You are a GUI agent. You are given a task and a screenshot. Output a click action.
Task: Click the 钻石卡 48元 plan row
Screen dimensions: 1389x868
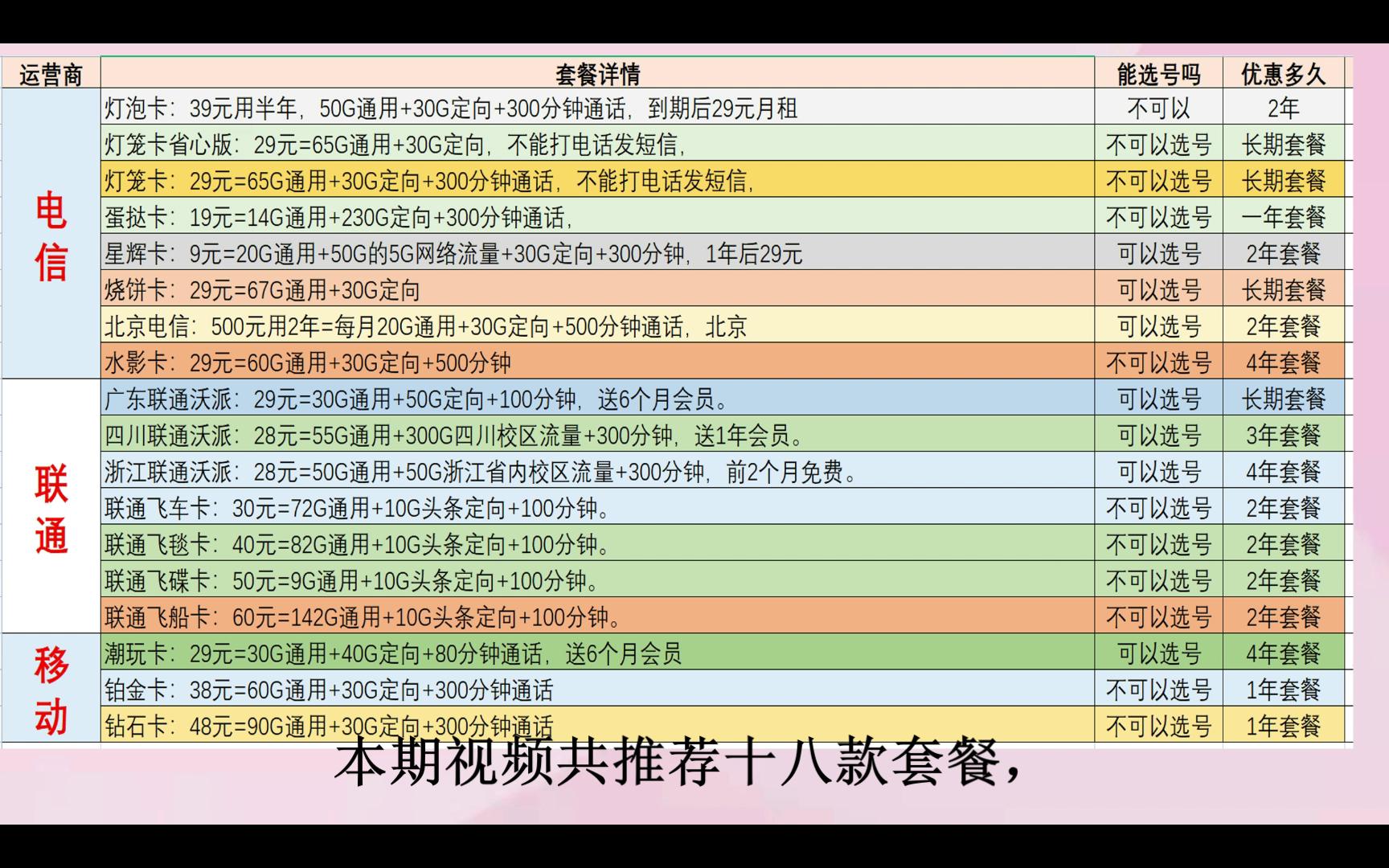click(x=597, y=725)
